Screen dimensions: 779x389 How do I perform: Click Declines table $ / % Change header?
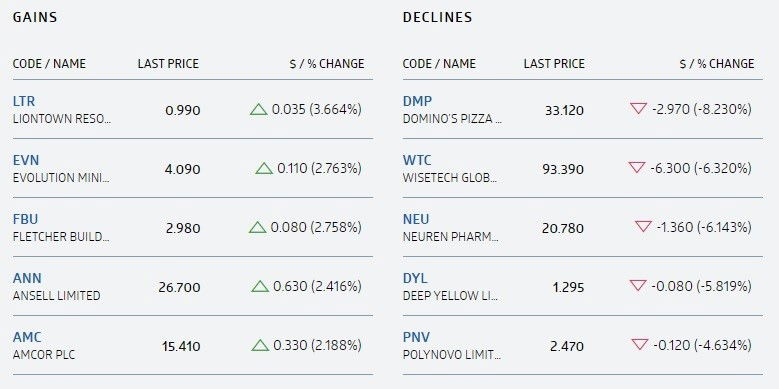point(716,64)
